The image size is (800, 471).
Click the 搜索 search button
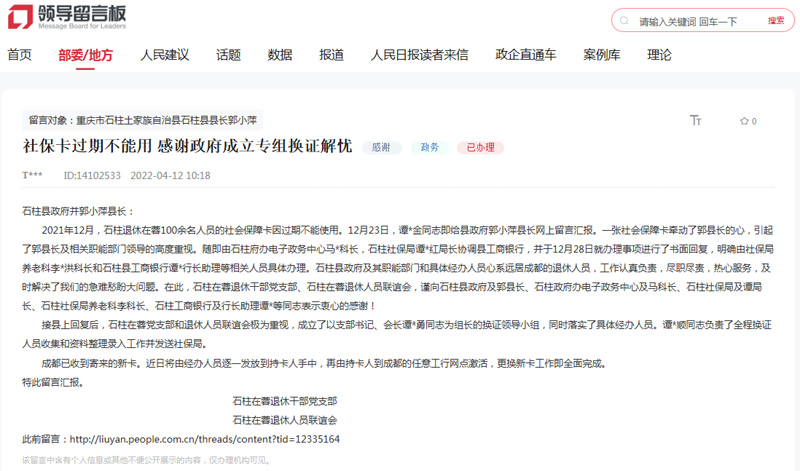775,21
